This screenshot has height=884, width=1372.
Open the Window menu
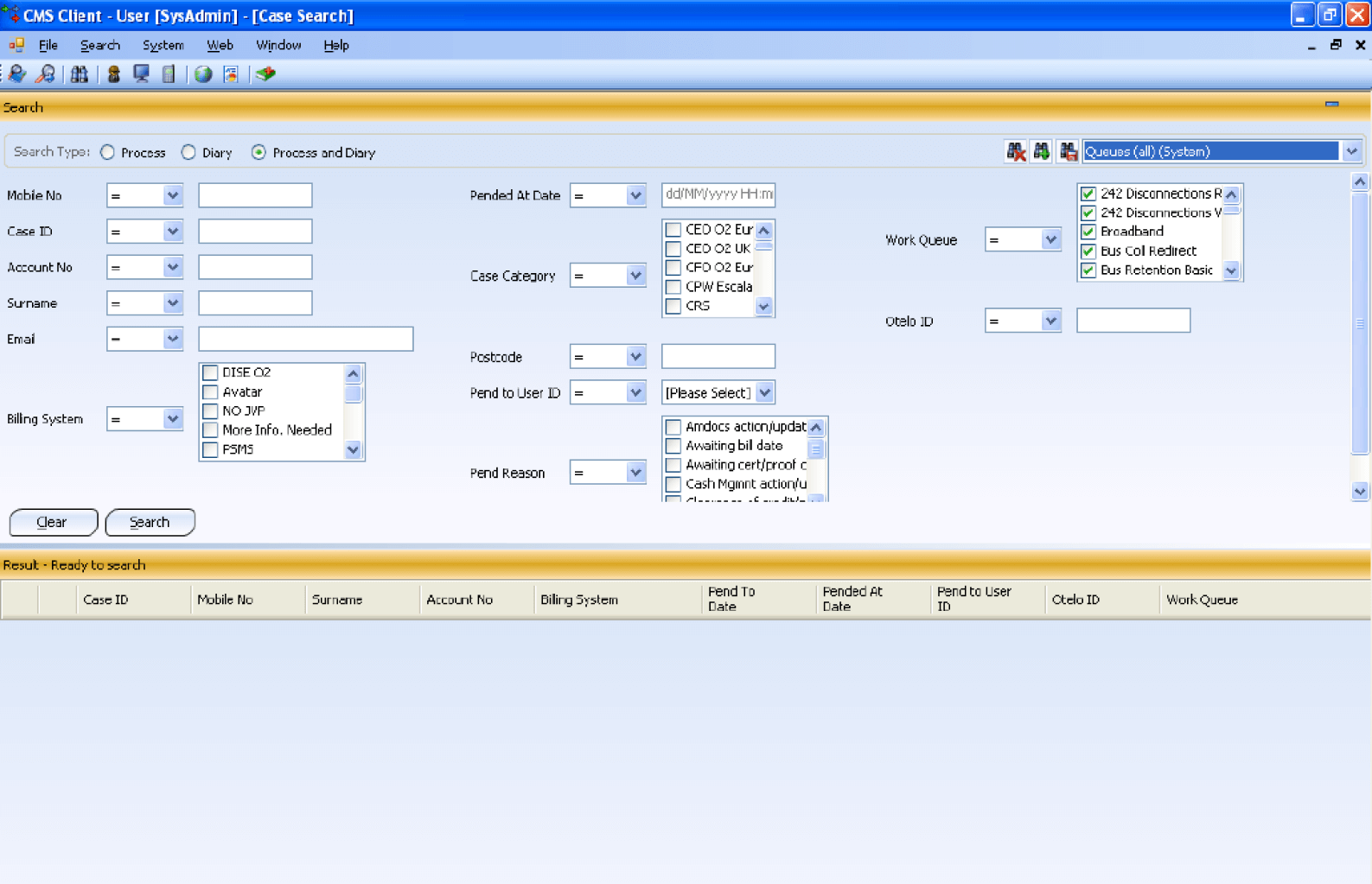[x=278, y=45]
